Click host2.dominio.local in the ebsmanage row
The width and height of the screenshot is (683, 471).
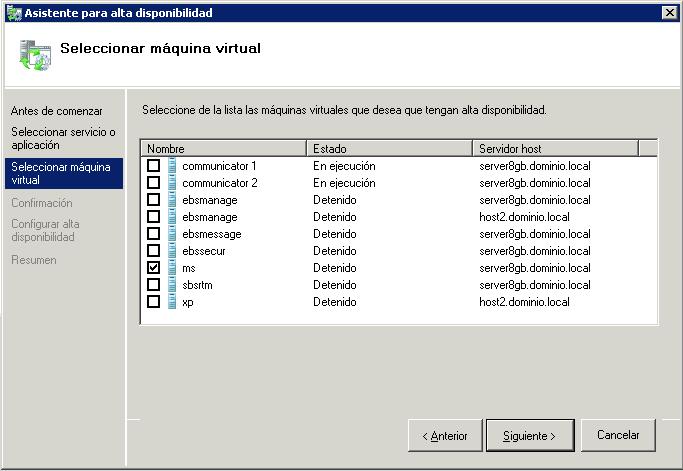pyautogui.click(x=524, y=217)
